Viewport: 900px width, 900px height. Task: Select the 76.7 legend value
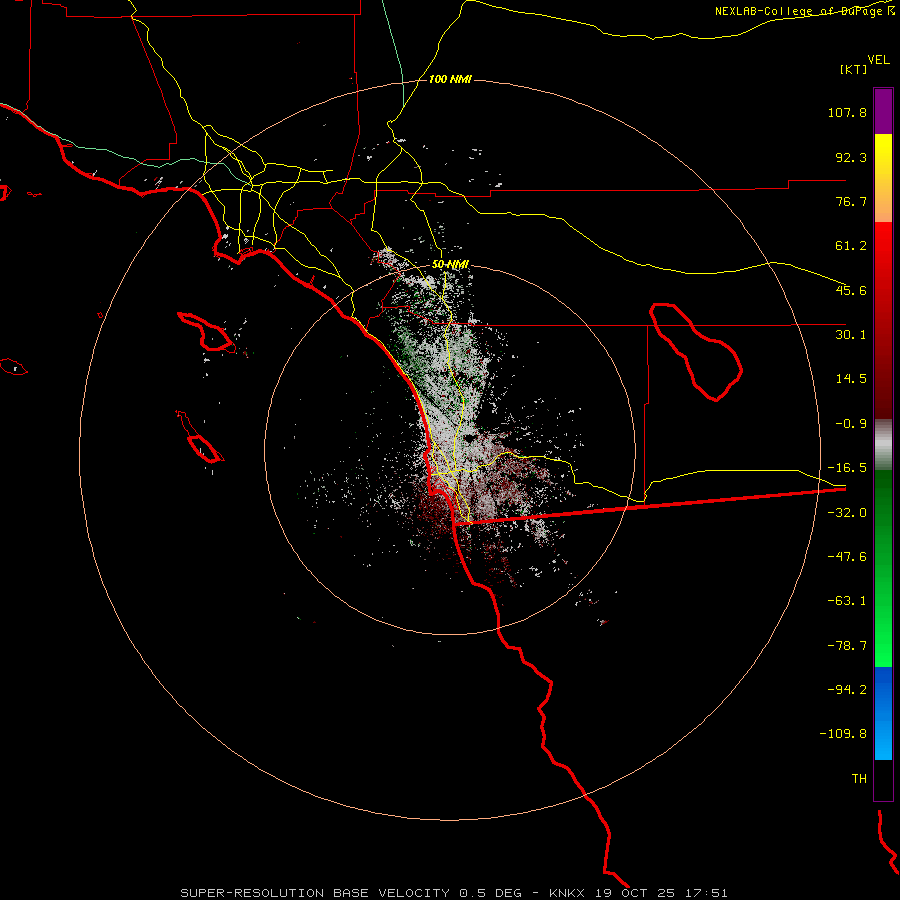pyautogui.click(x=851, y=201)
